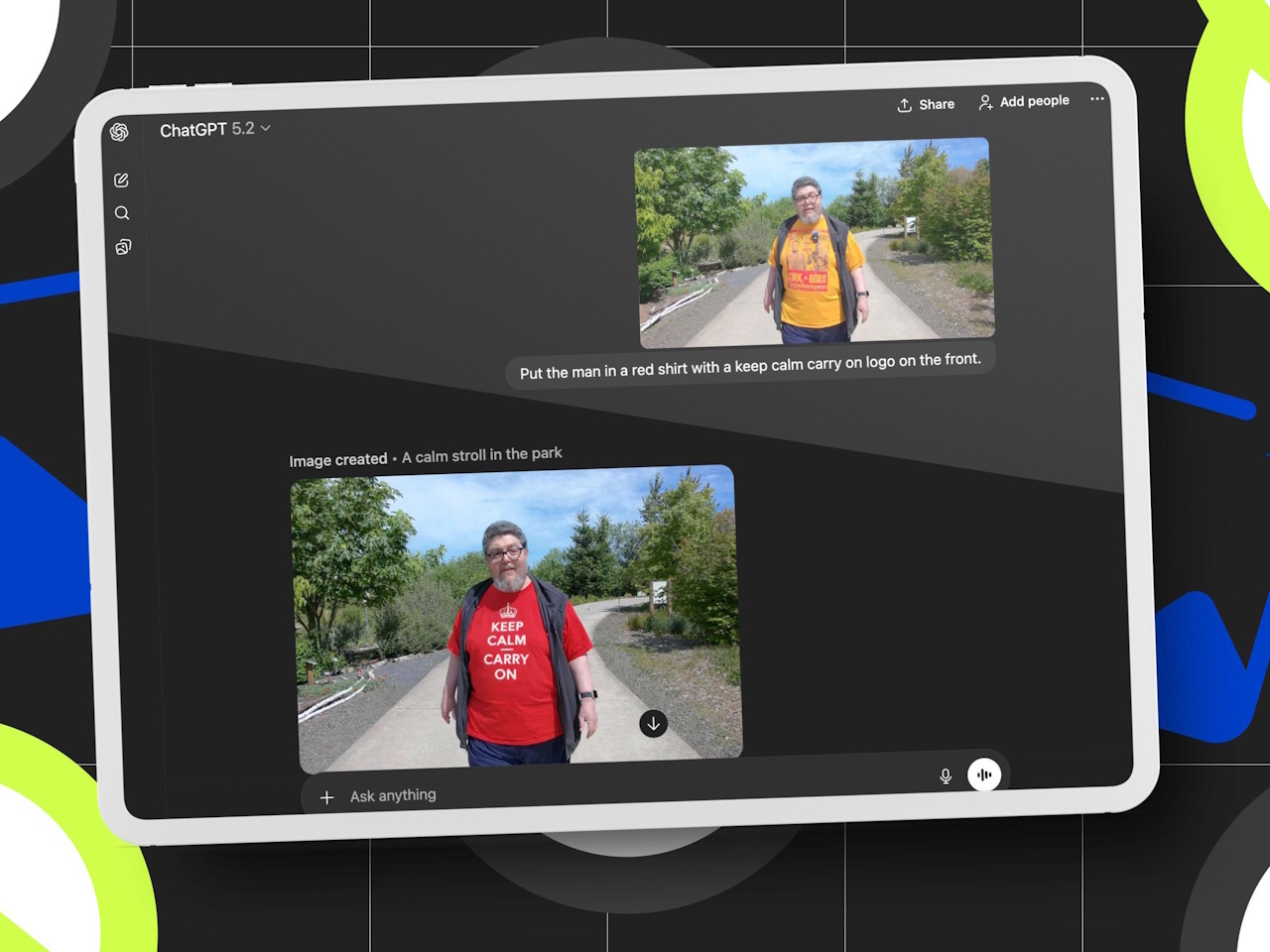Image resolution: width=1270 pixels, height=952 pixels.
Task: Open the uploaded yellow shirt photo
Action: point(814,242)
